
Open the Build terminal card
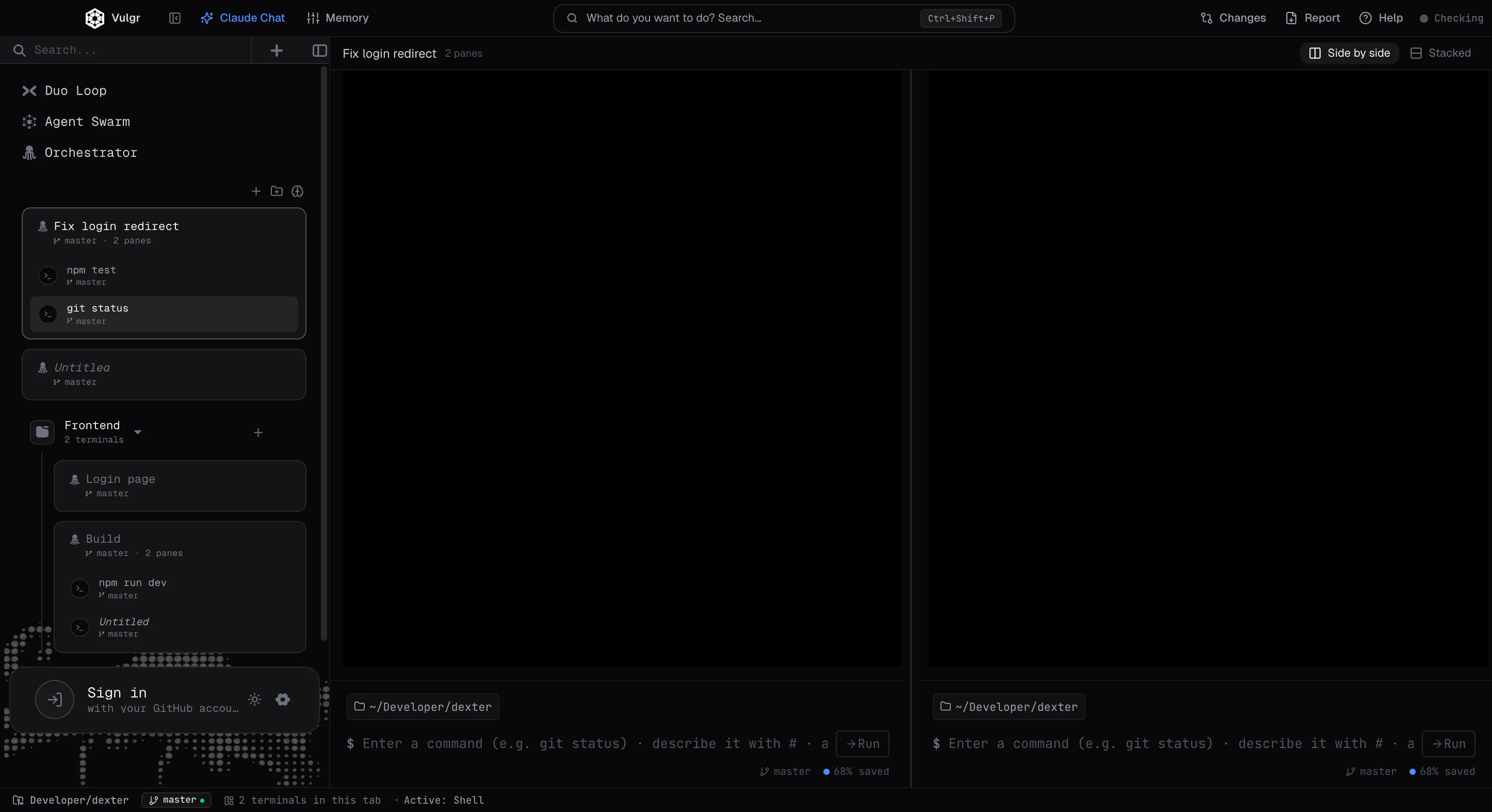point(180,545)
